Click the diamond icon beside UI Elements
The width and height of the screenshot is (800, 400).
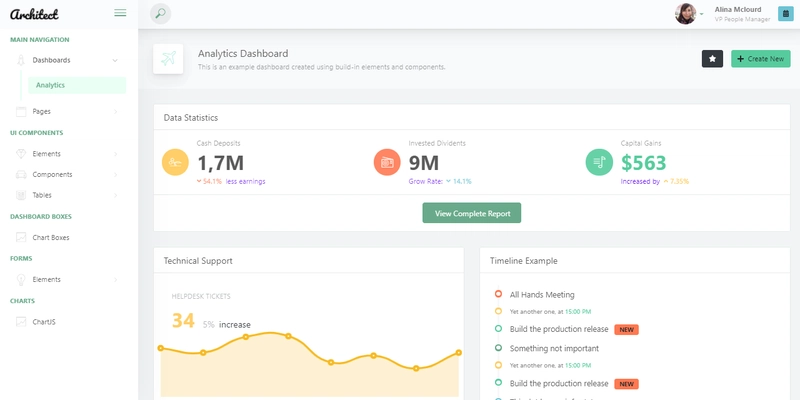[x=21, y=154]
